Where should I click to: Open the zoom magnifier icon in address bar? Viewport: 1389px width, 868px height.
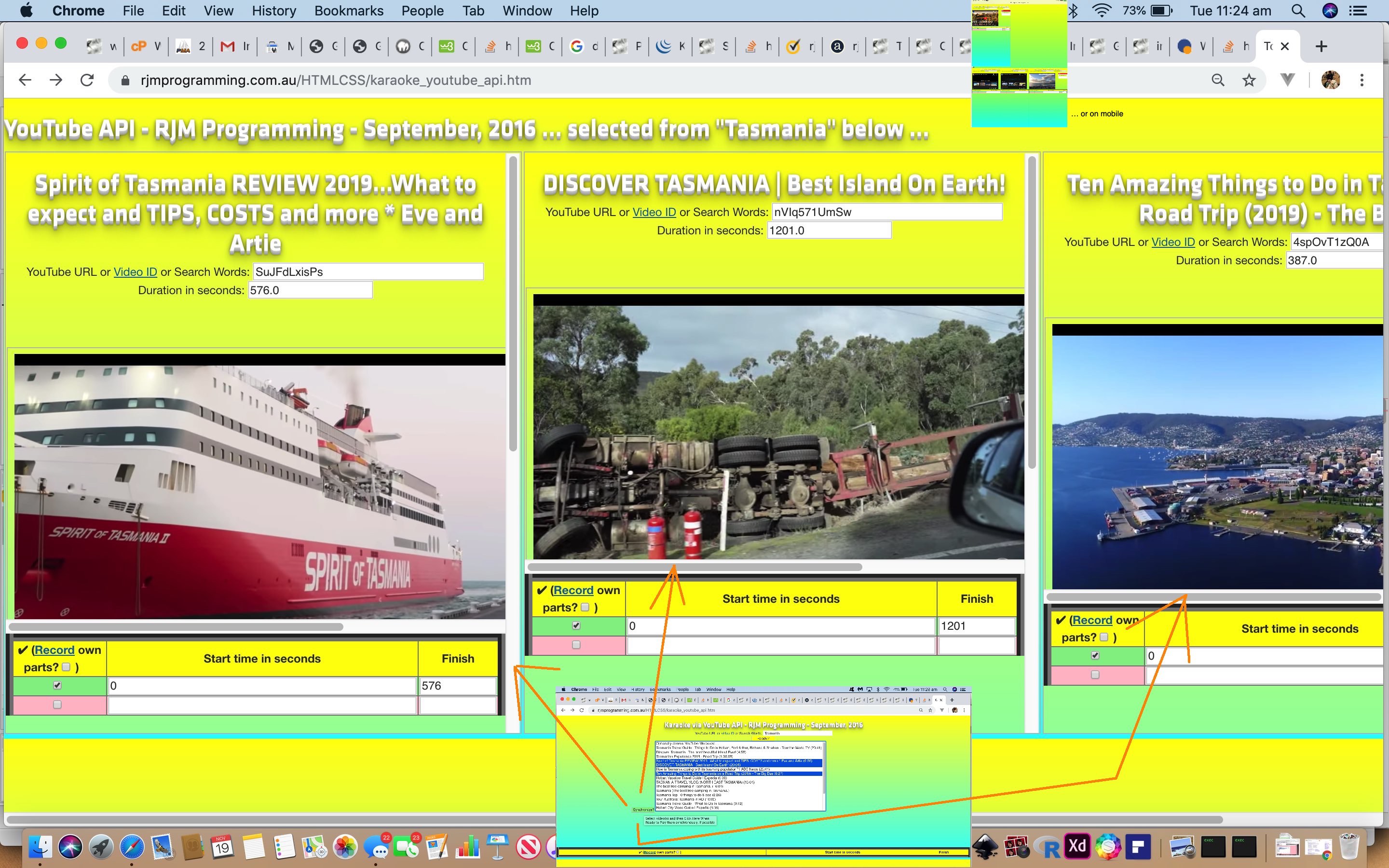[1218, 81]
